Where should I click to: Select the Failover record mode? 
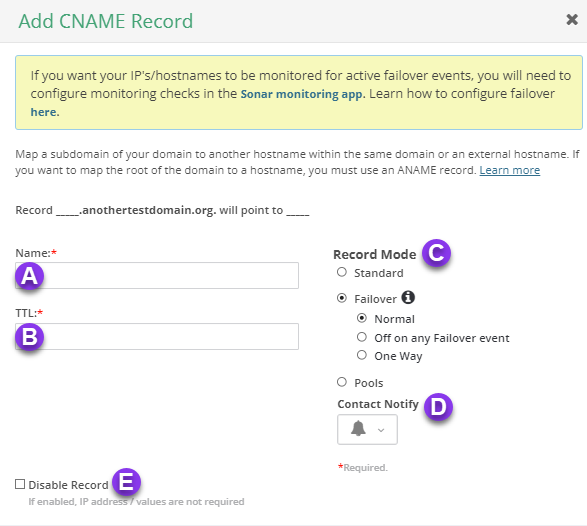[342, 298]
